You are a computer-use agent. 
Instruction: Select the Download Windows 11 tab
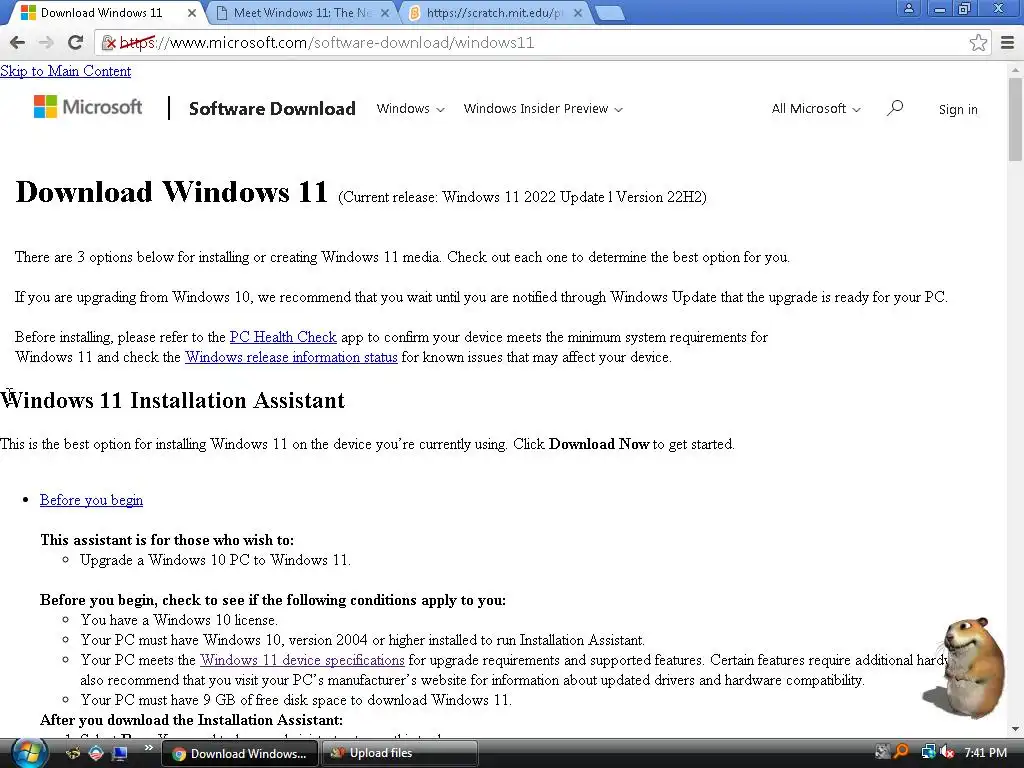(x=101, y=12)
